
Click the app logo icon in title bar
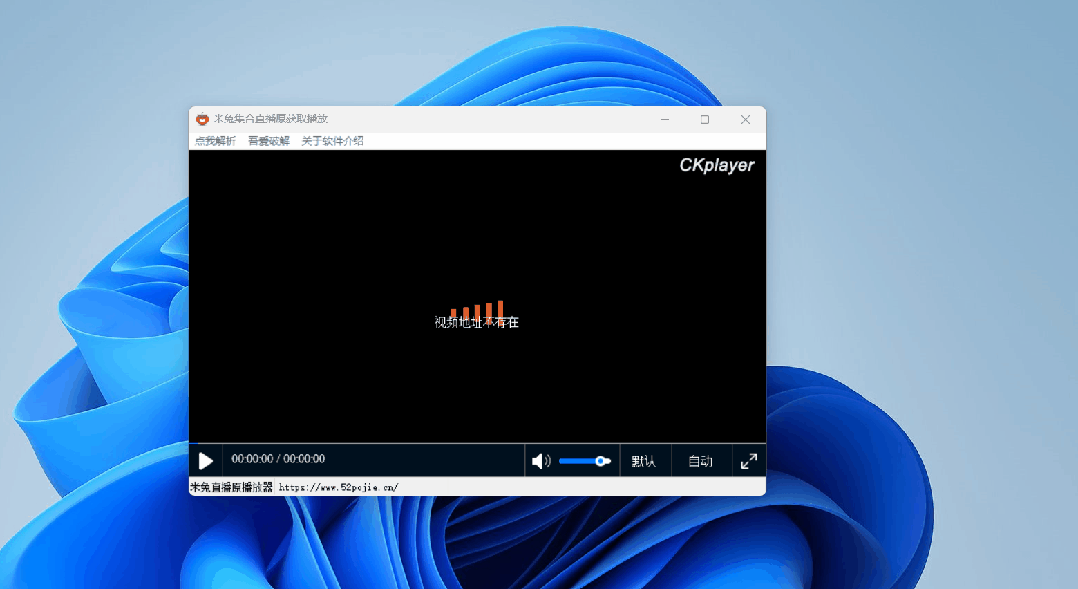202,119
